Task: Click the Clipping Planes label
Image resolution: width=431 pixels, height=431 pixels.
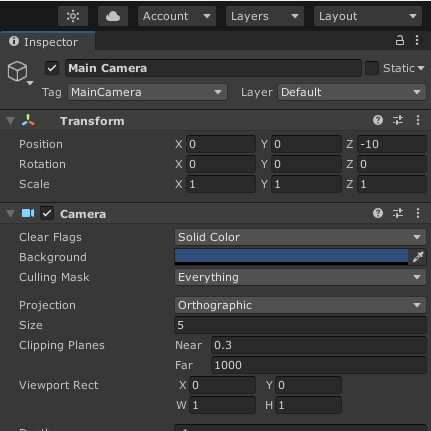Action: tap(62, 345)
